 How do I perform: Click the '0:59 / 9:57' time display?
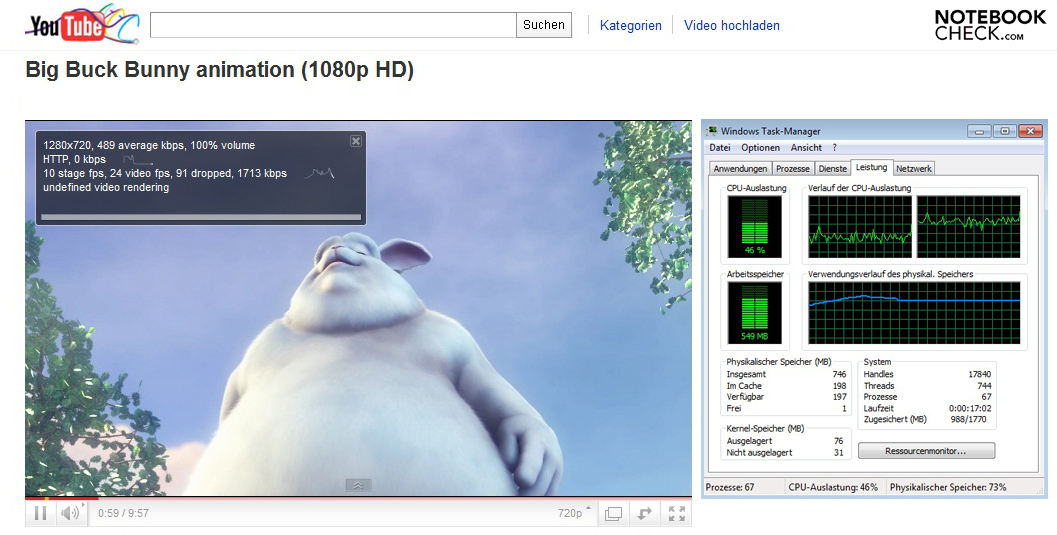tap(123, 513)
